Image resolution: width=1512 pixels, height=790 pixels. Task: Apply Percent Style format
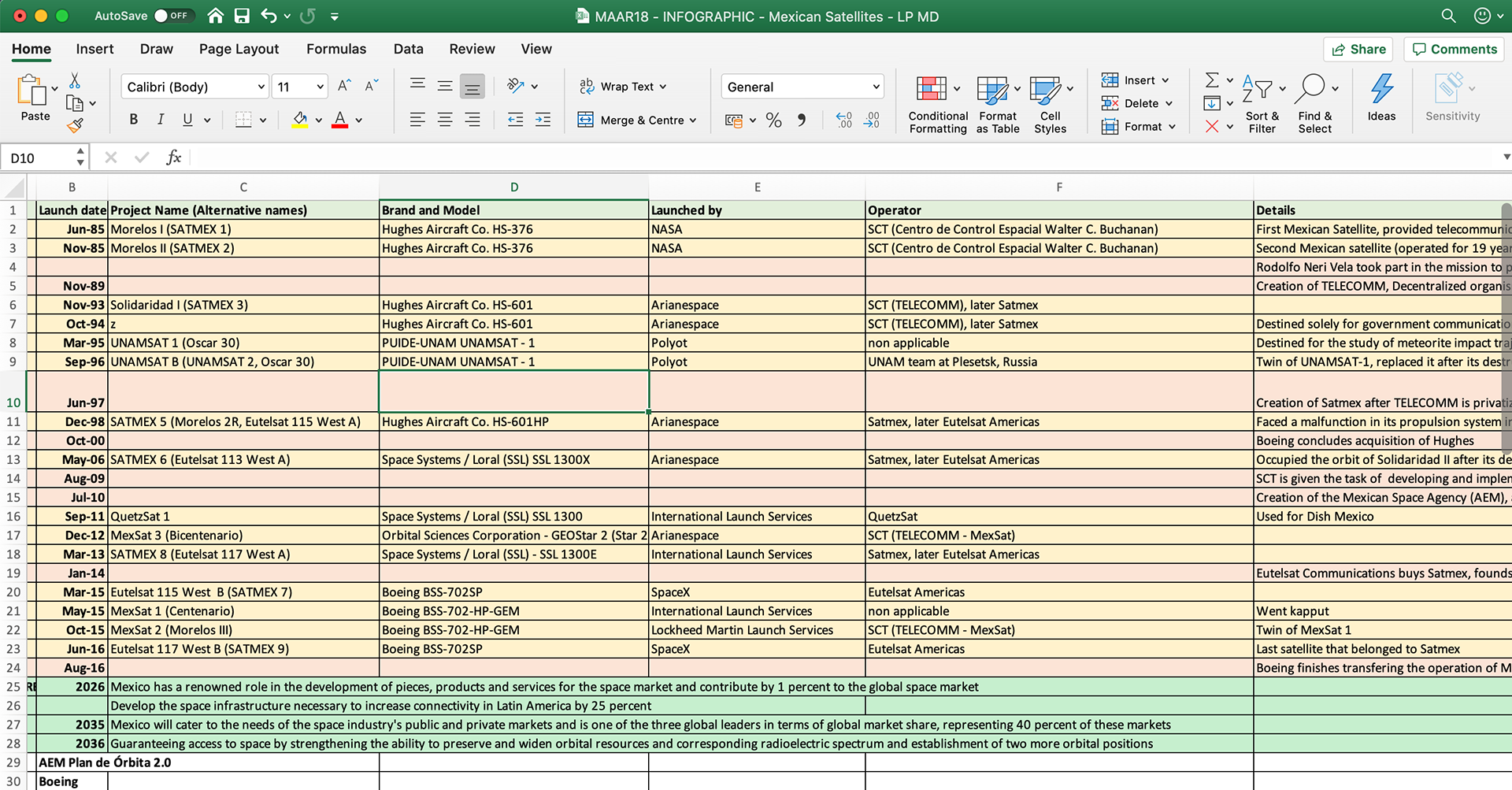click(774, 120)
